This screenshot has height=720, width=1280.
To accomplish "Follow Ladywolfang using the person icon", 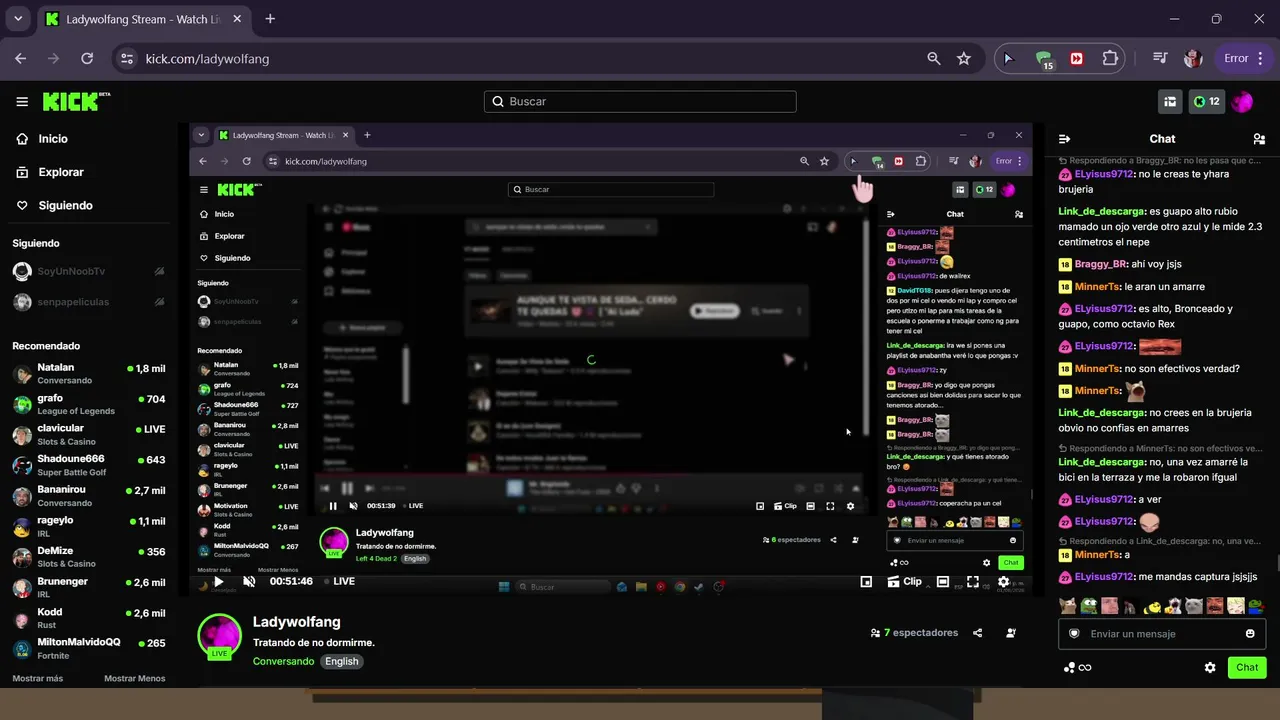I will click(1011, 633).
